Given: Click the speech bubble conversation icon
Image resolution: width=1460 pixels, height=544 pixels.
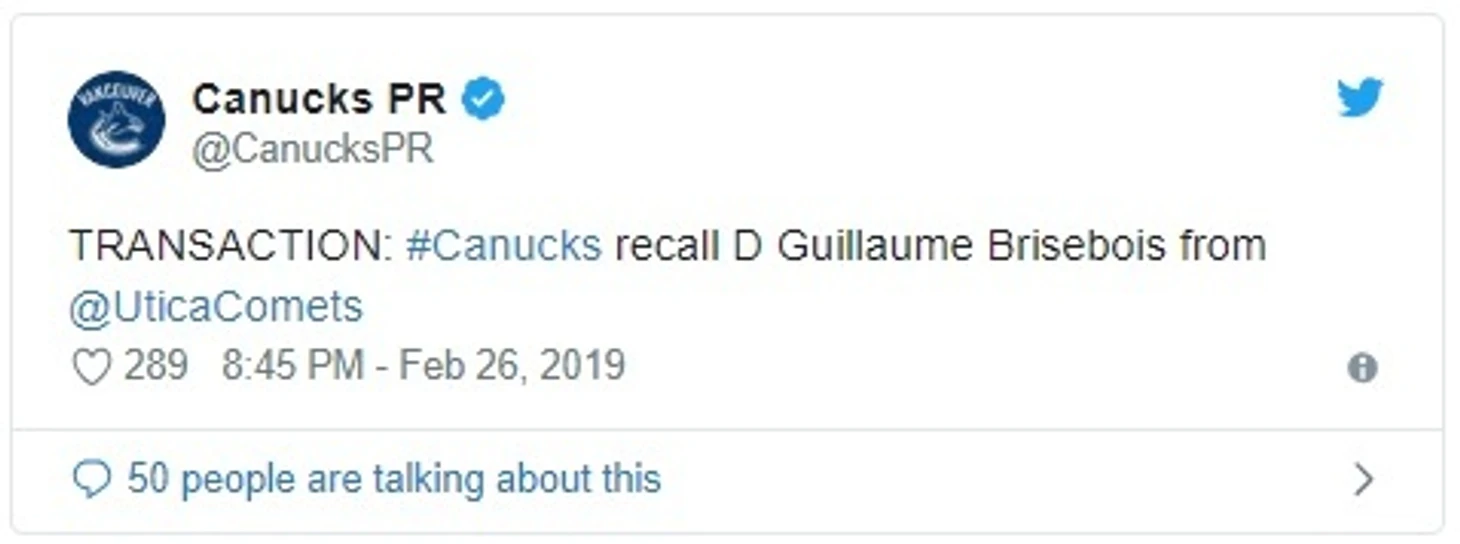Looking at the screenshot, I should pyautogui.click(x=91, y=480).
